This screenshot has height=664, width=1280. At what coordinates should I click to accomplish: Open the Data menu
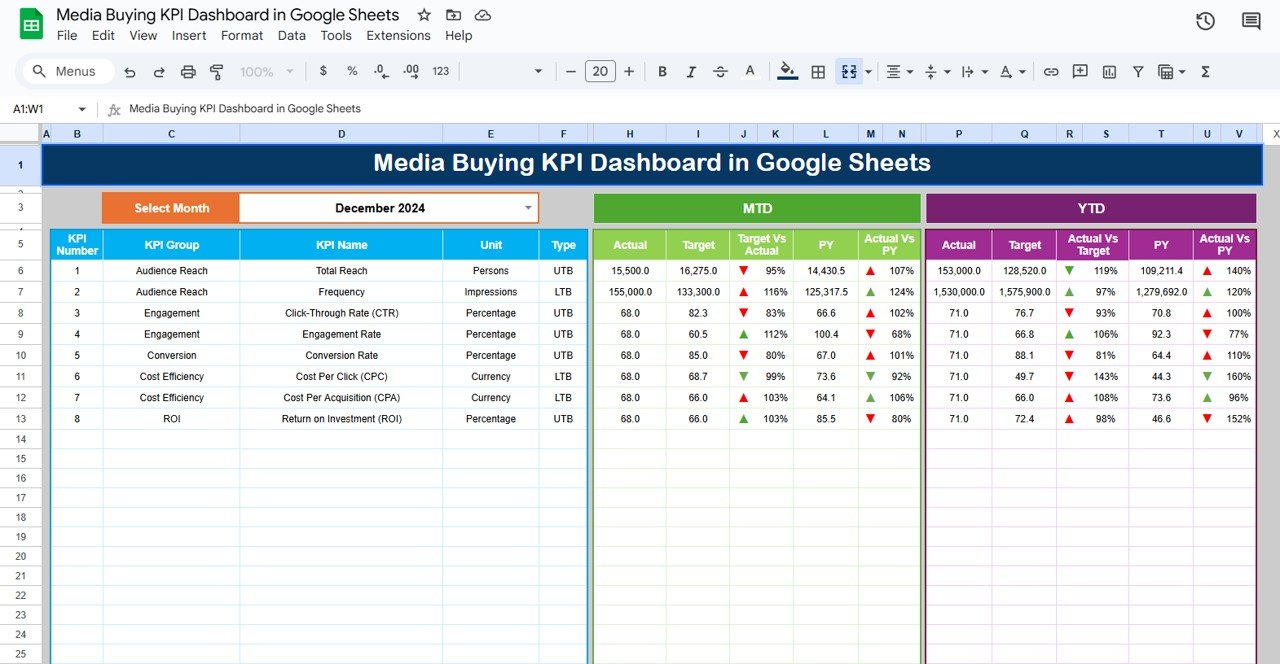point(292,35)
